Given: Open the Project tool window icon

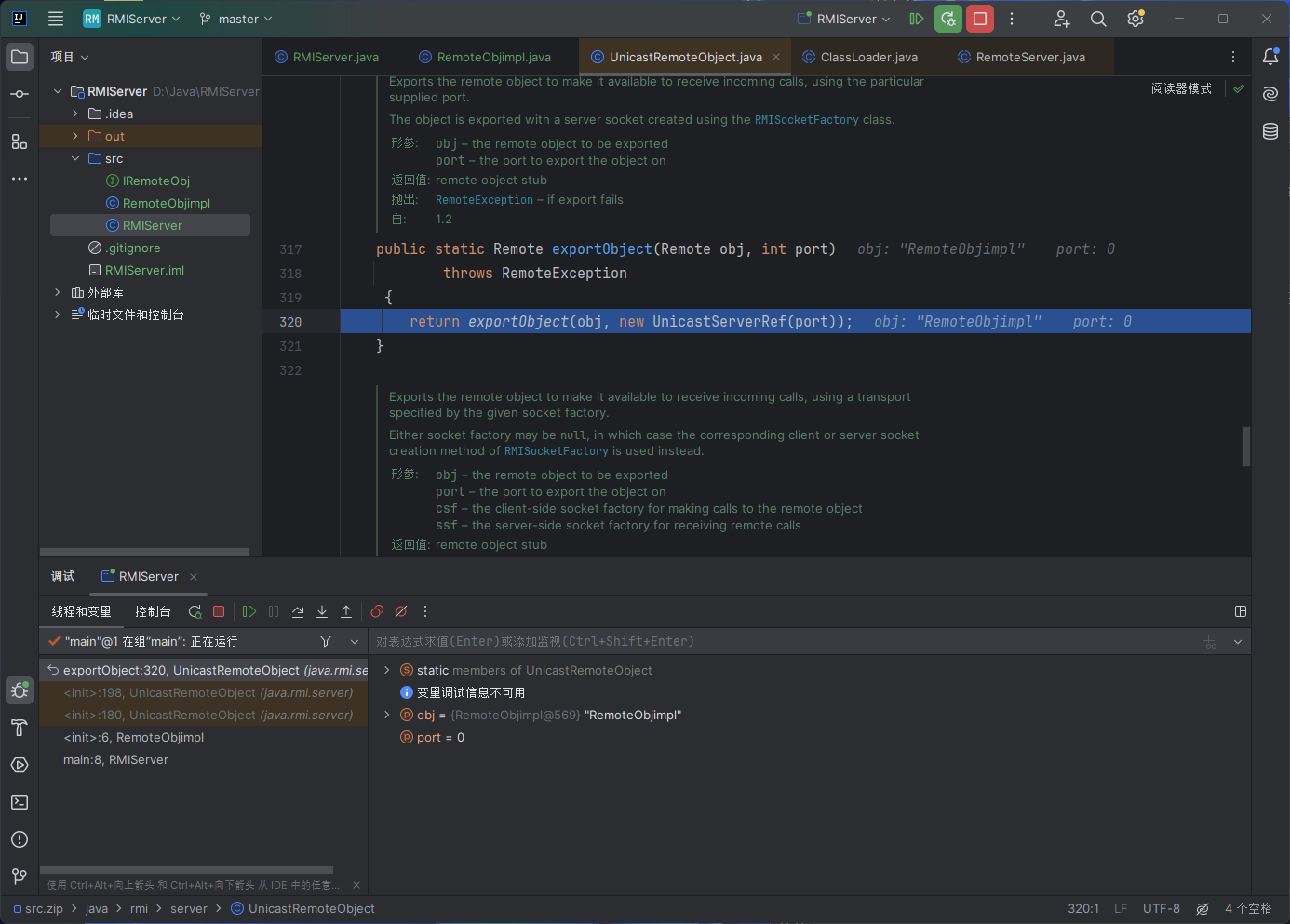Looking at the screenshot, I should click(x=20, y=57).
